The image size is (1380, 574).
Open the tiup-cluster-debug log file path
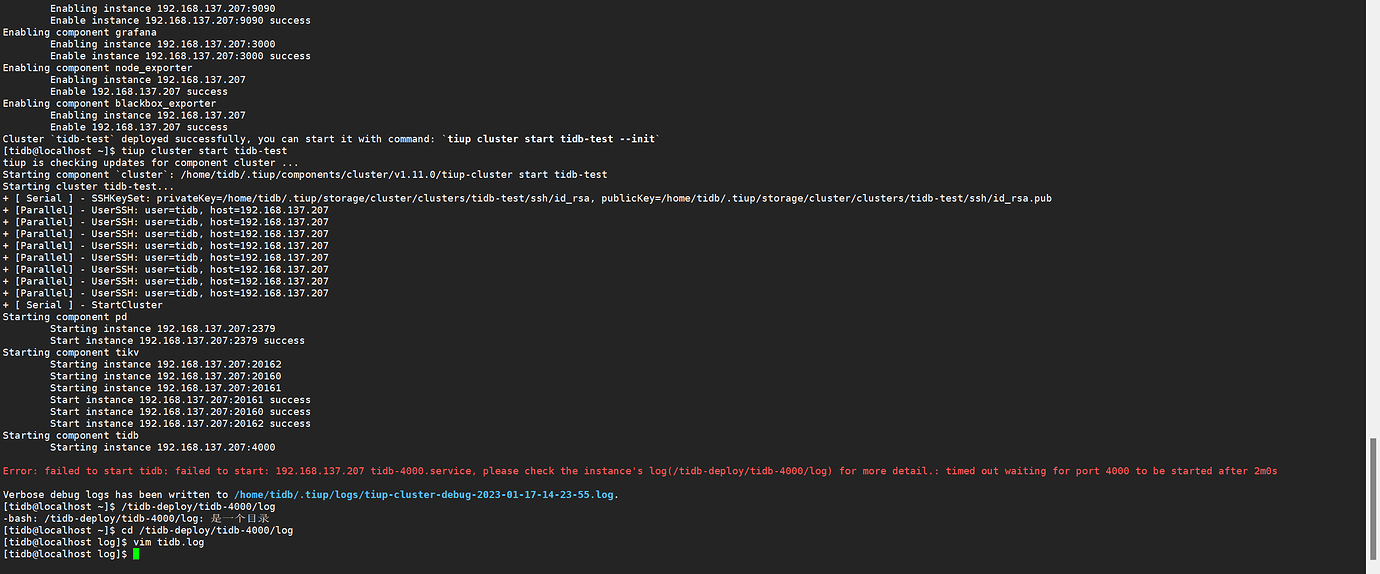click(424, 494)
